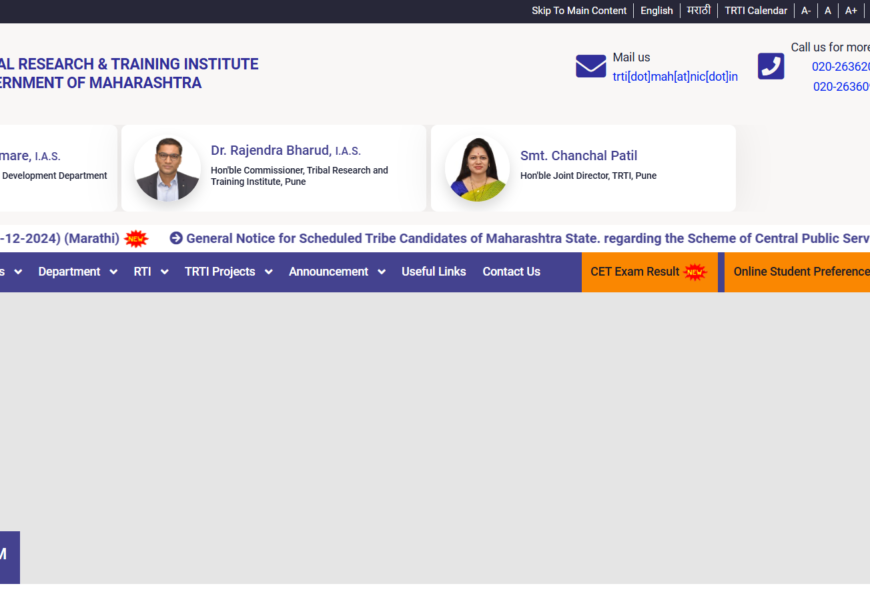Image resolution: width=870 pixels, height=600 pixels.
Task: Click the NEW badge beside Marathi notice
Action: 136,238
